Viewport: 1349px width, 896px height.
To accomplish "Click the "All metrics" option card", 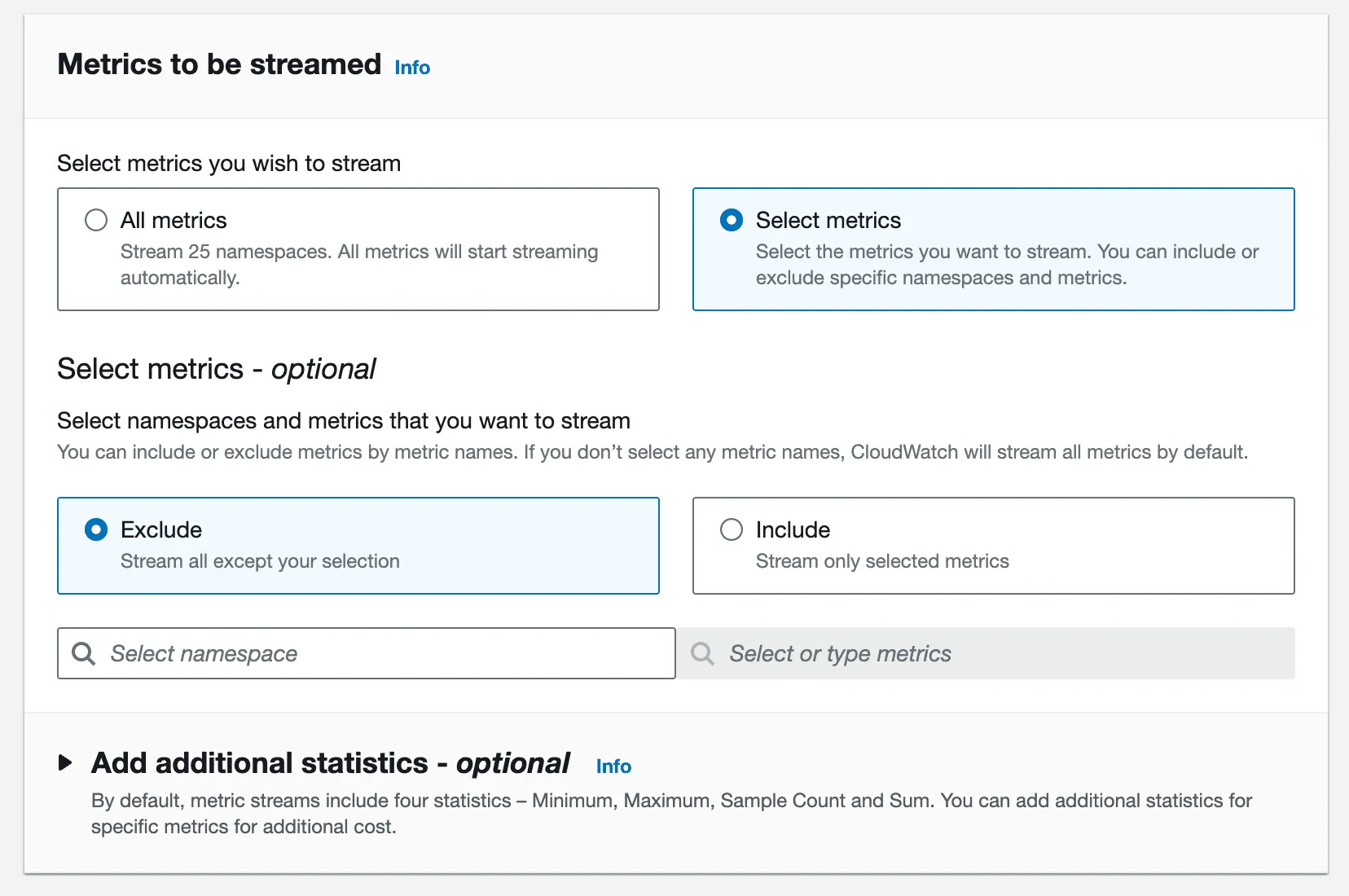I will pos(358,249).
